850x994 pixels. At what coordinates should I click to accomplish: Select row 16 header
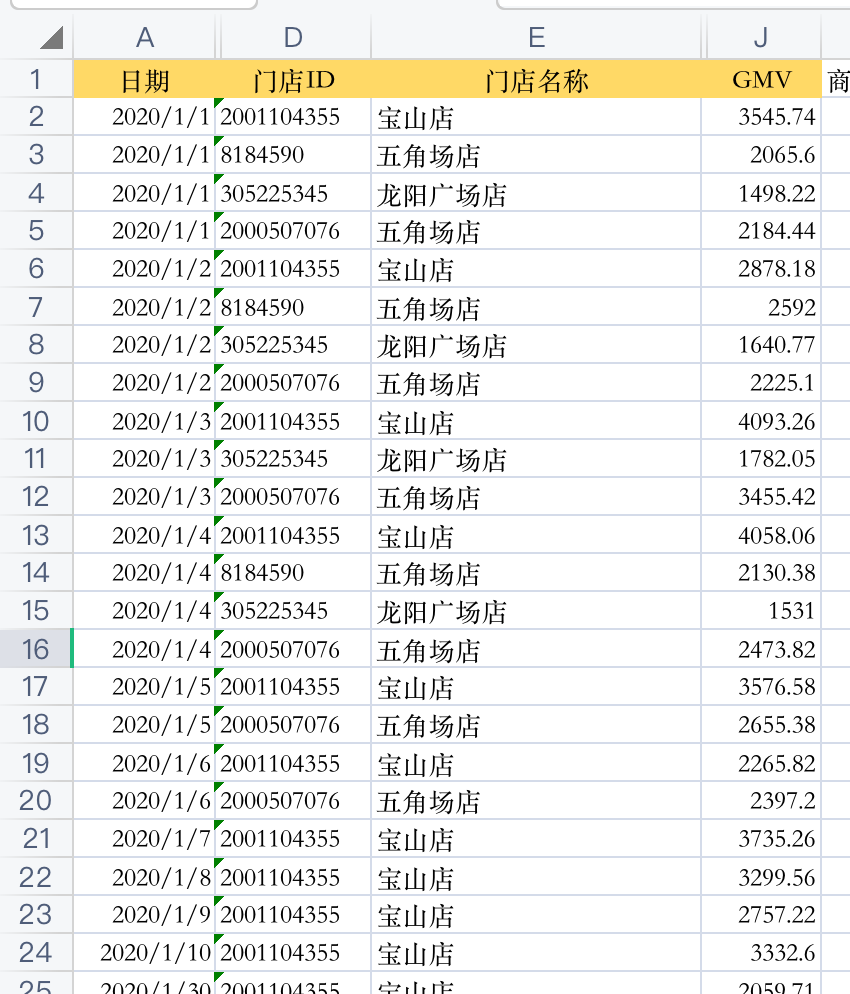(x=35, y=649)
